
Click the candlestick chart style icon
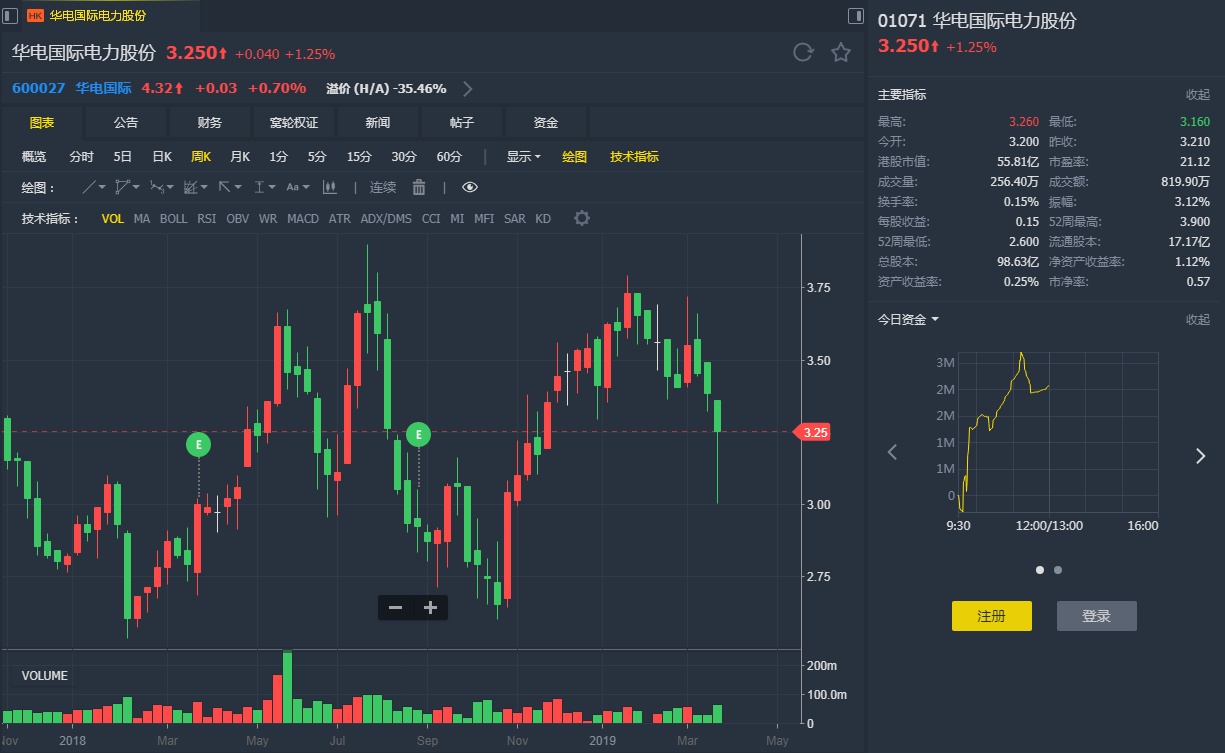[330, 187]
